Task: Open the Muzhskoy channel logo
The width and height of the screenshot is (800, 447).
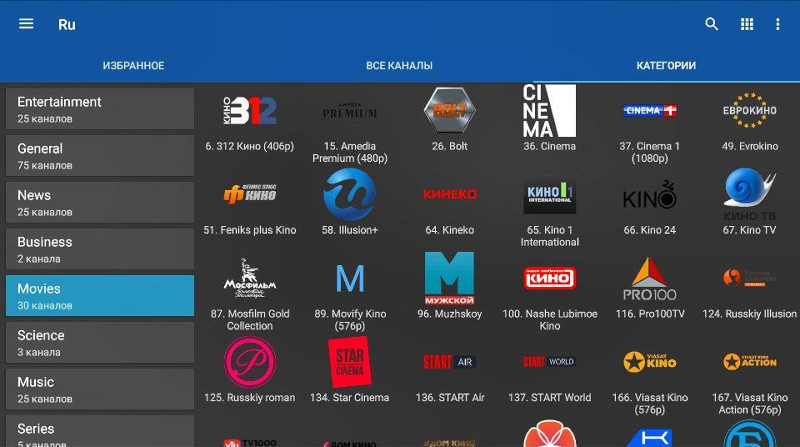Action: [x=449, y=278]
